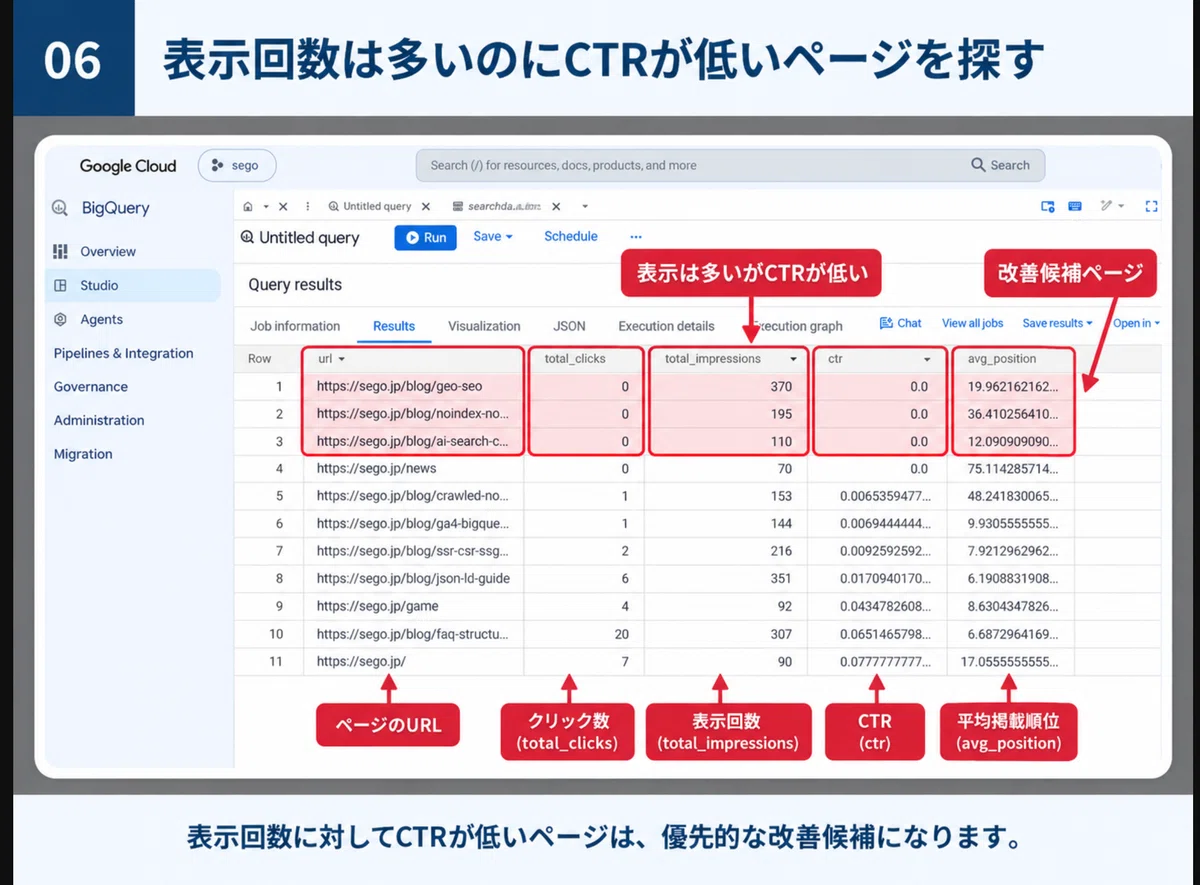This screenshot has width=1200, height=885.
Task: Expand the Save results dropdown
Action: coord(1057,323)
